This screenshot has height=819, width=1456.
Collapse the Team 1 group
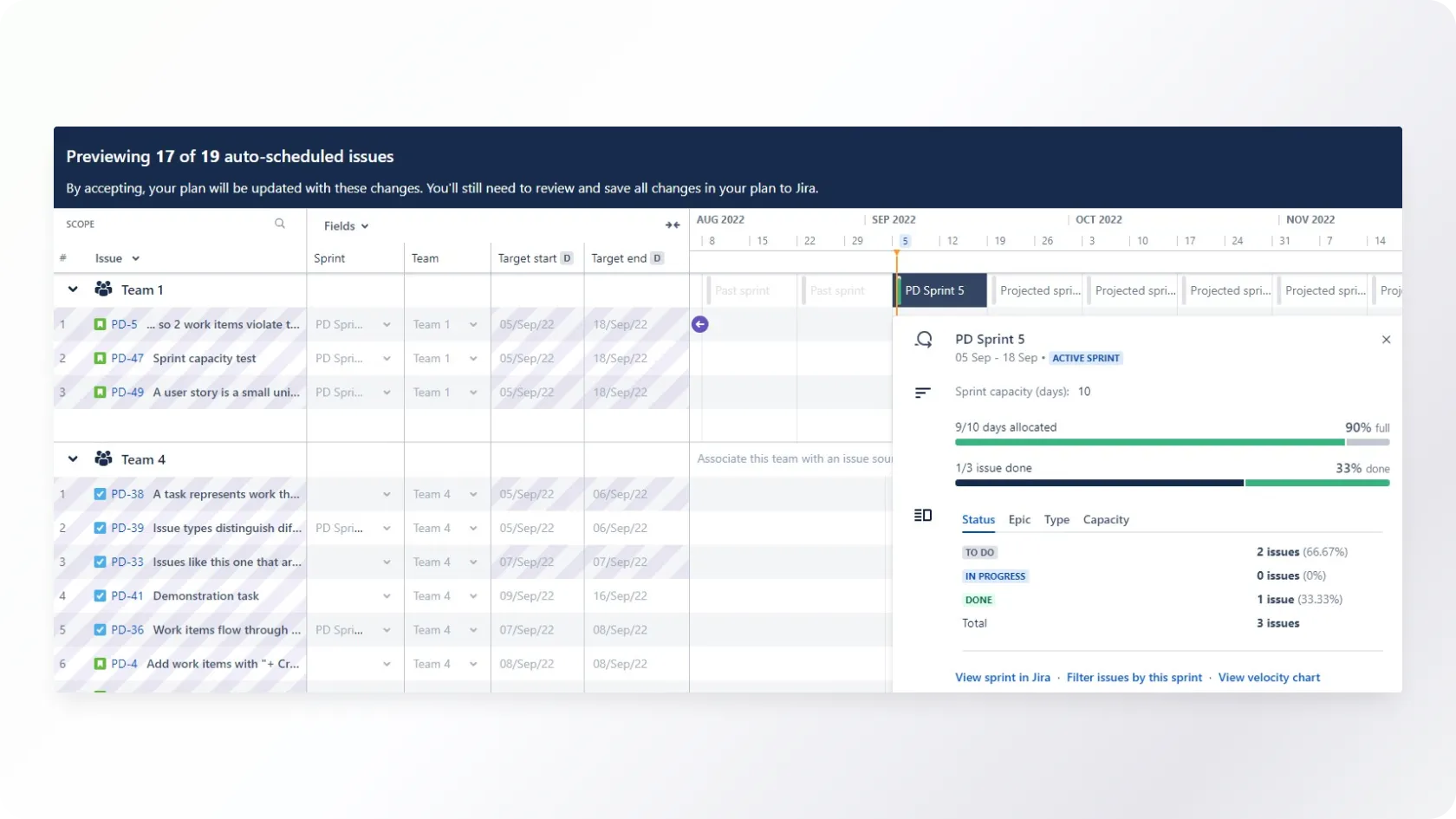tap(74, 289)
